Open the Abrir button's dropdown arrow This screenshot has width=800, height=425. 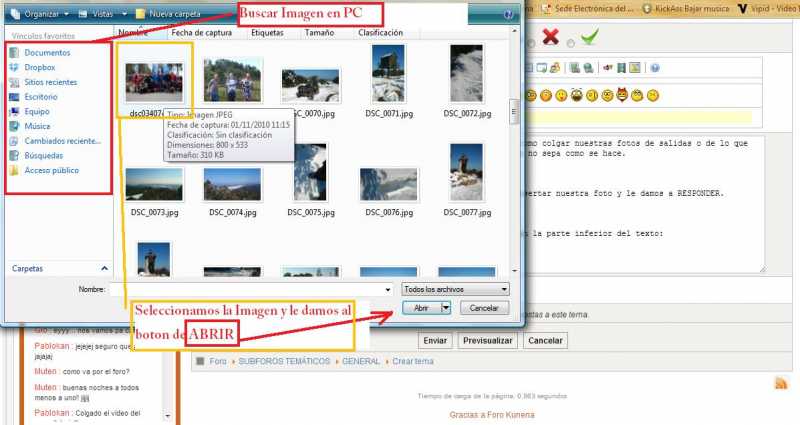[445, 308]
